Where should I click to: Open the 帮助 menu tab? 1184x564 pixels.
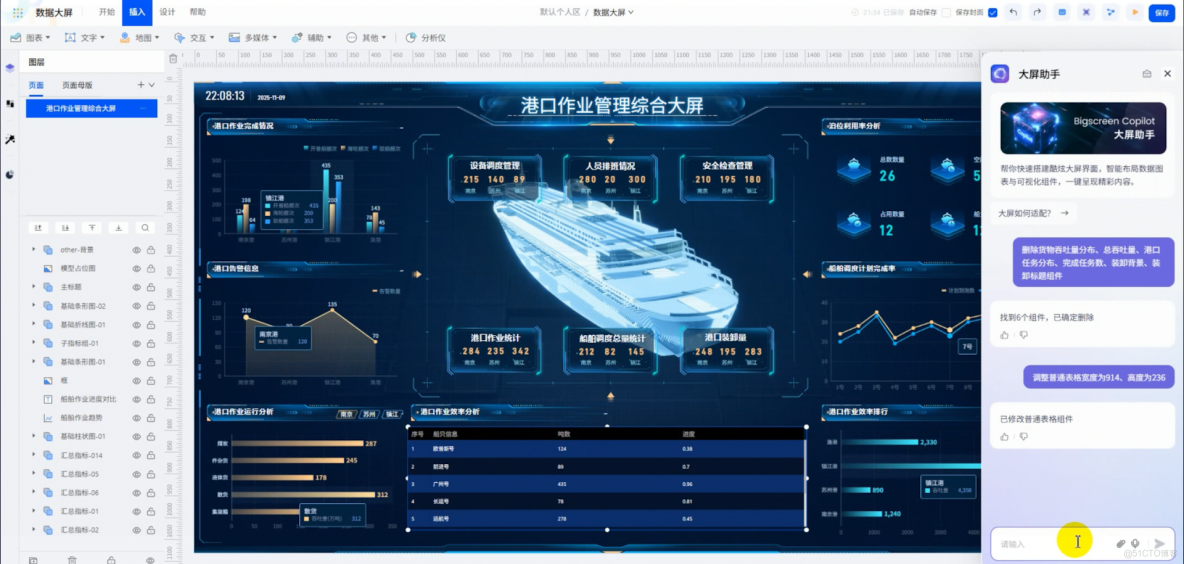click(x=197, y=12)
